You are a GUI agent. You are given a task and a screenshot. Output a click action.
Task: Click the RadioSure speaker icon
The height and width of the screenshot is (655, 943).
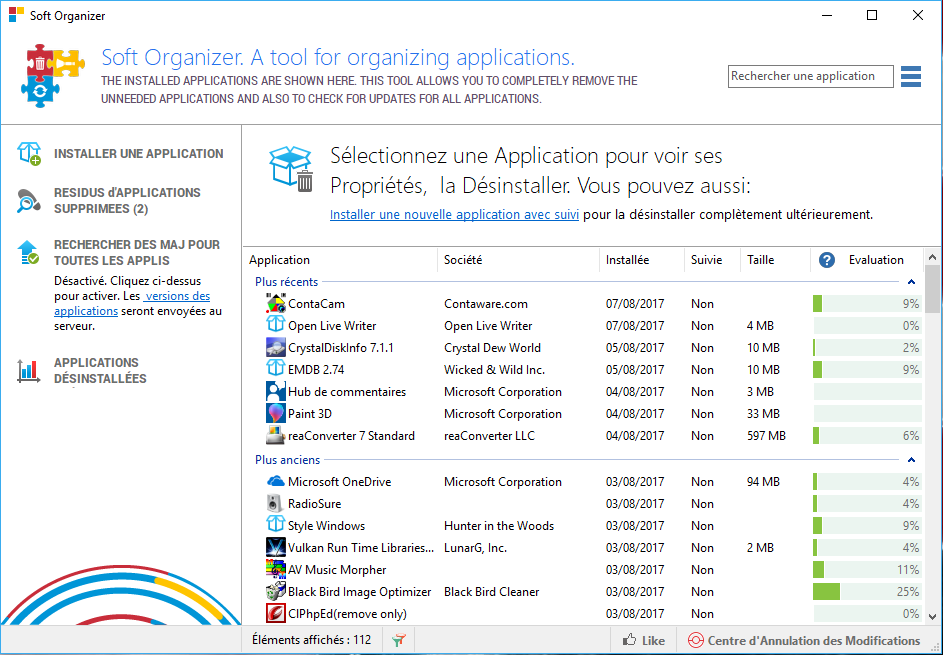coord(274,503)
